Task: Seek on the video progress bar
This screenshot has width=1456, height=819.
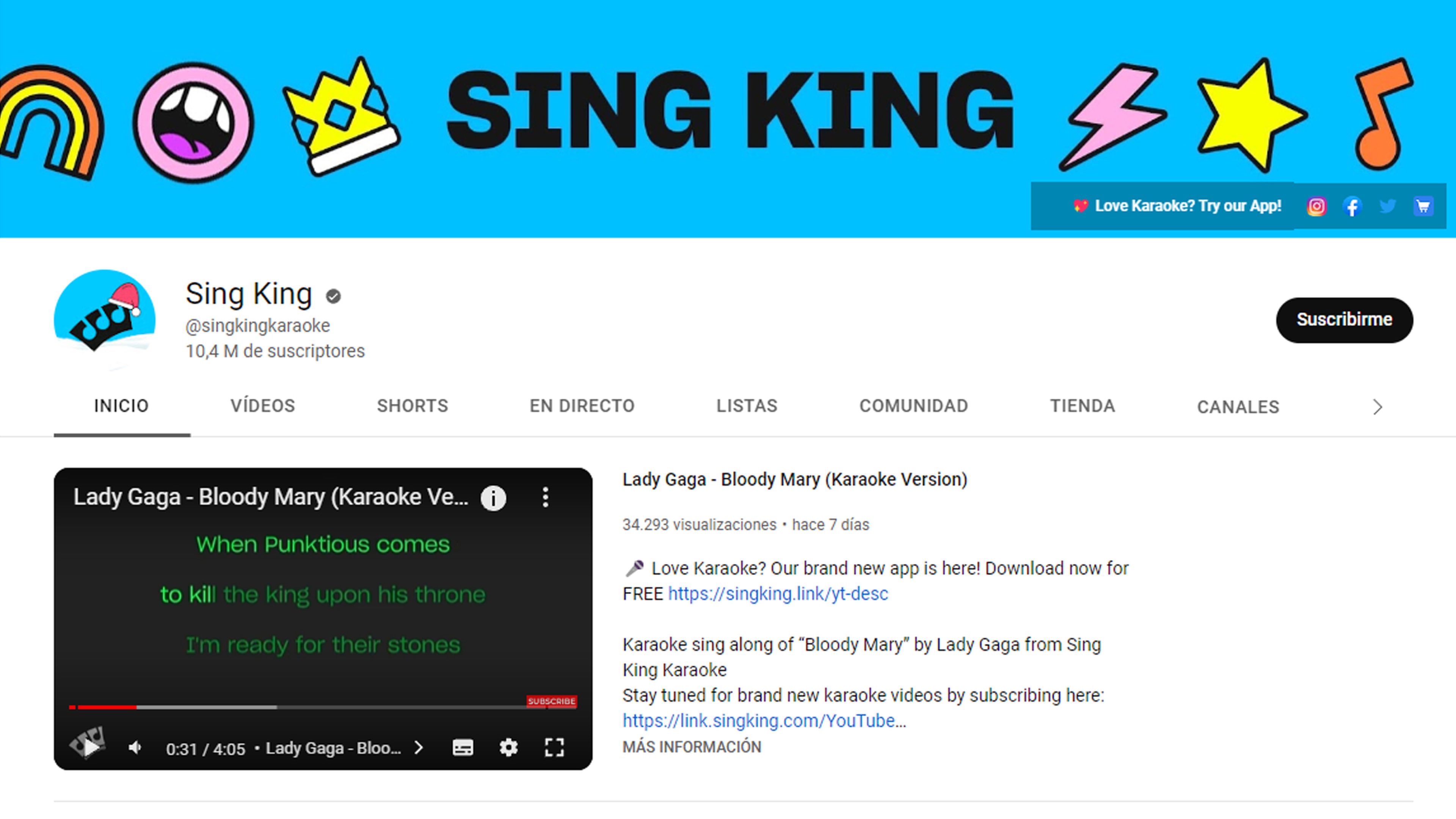Action: pos(322,707)
